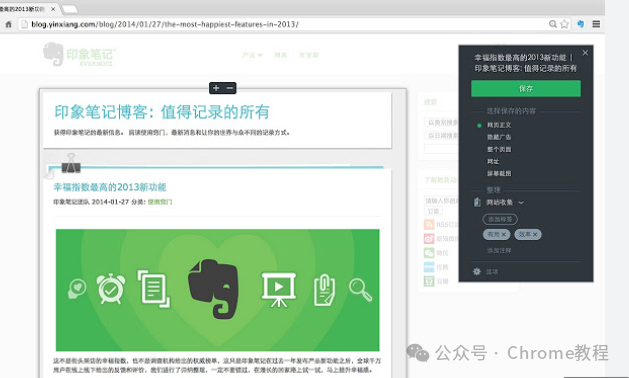Open the Chrome hamburger menu
This screenshot has height=378, width=629.
[596, 24]
